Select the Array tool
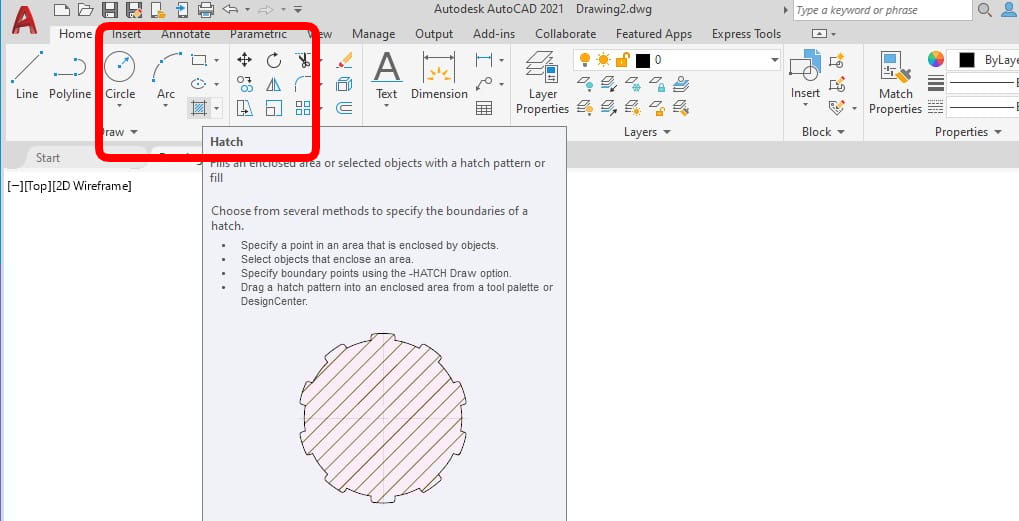 coord(302,108)
